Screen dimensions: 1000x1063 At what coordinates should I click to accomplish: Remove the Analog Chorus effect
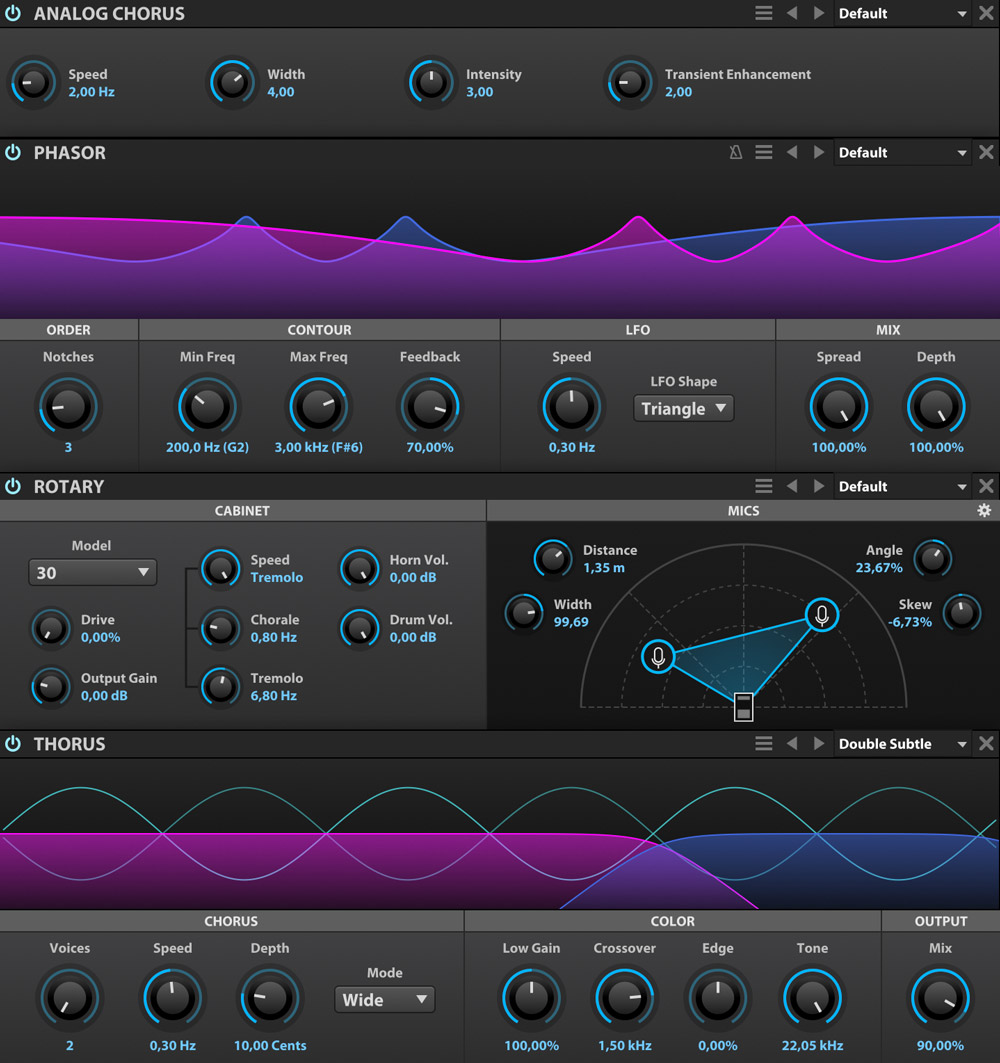pos(986,13)
